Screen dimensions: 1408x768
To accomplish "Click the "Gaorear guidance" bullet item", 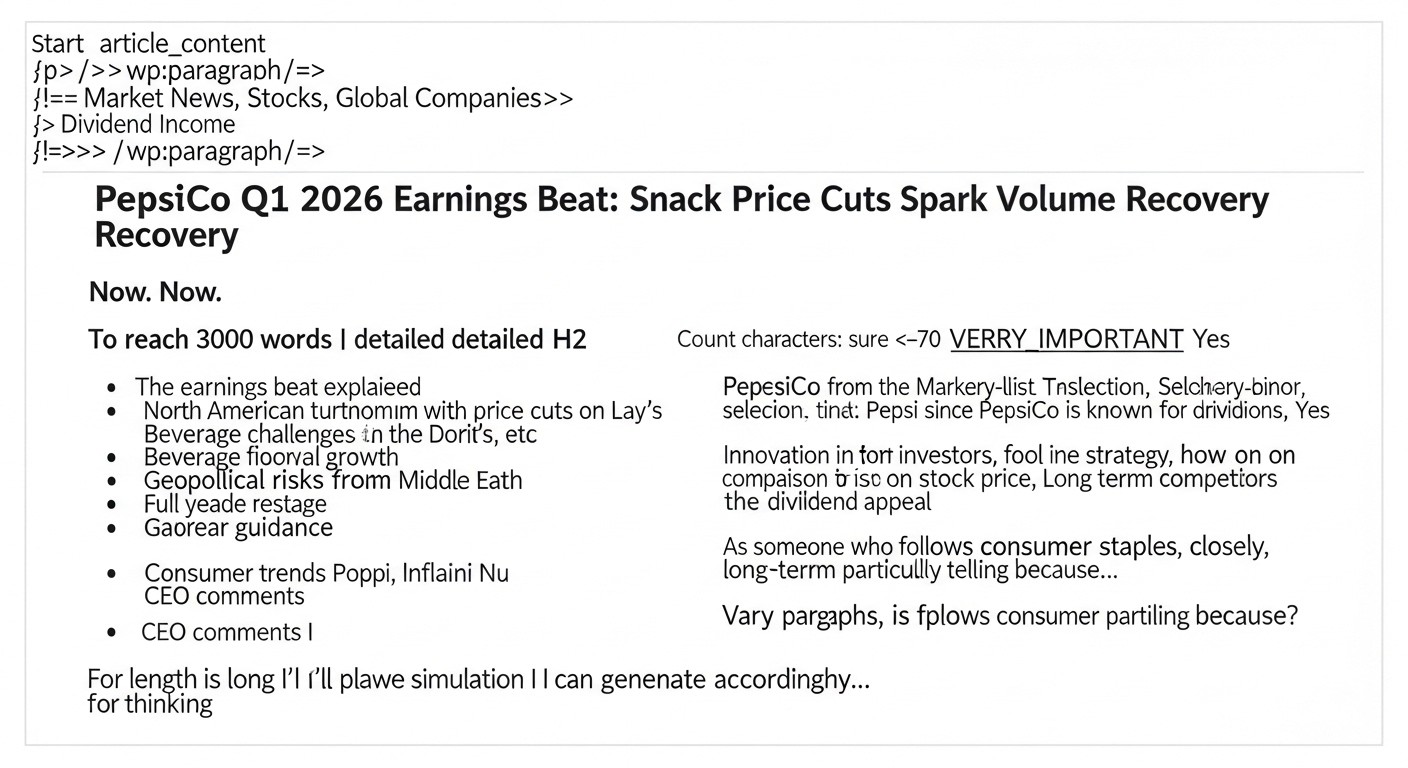I will tap(238, 528).
